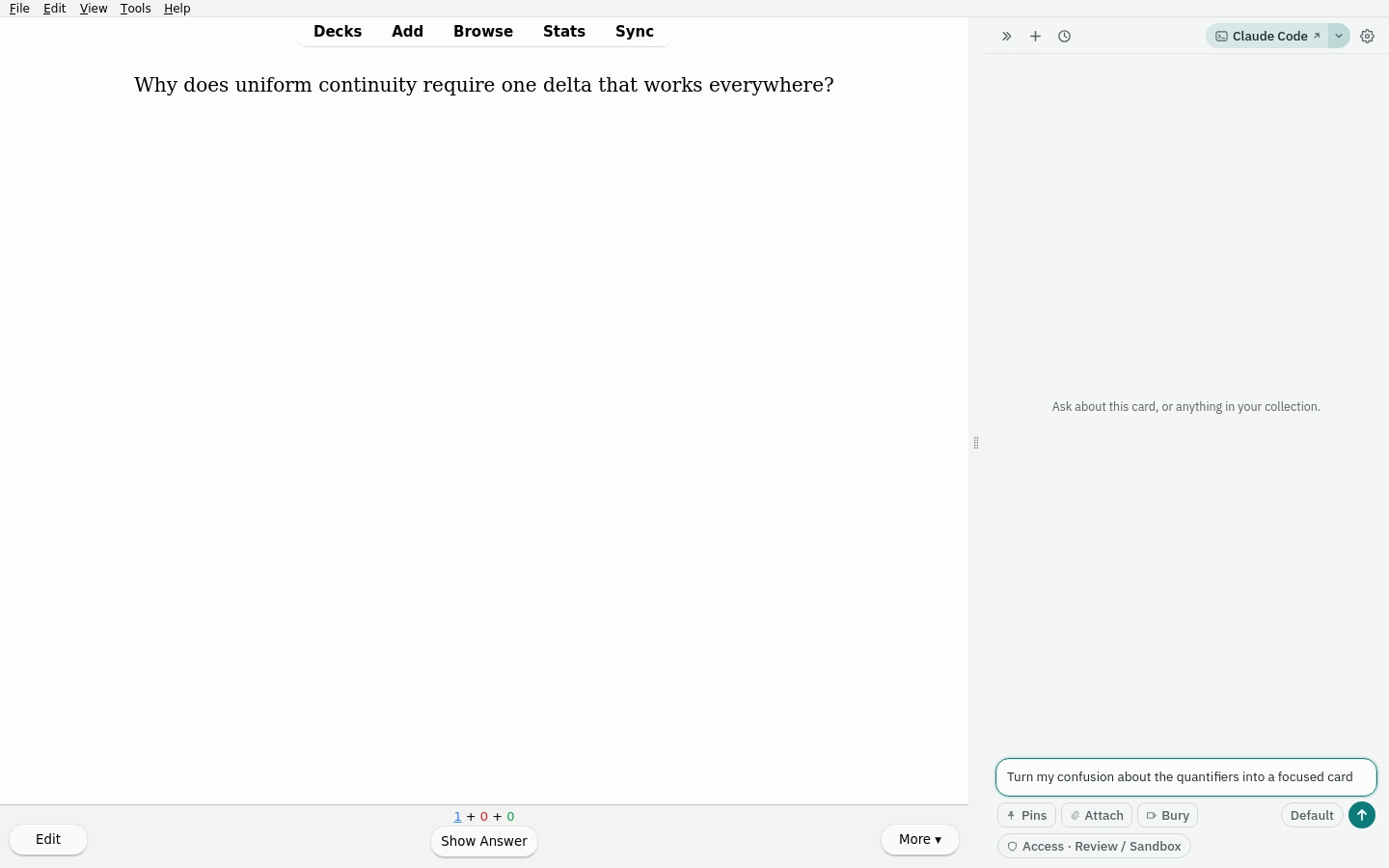1389x868 pixels.
Task: Click the Attach button
Action: click(x=1097, y=815)
